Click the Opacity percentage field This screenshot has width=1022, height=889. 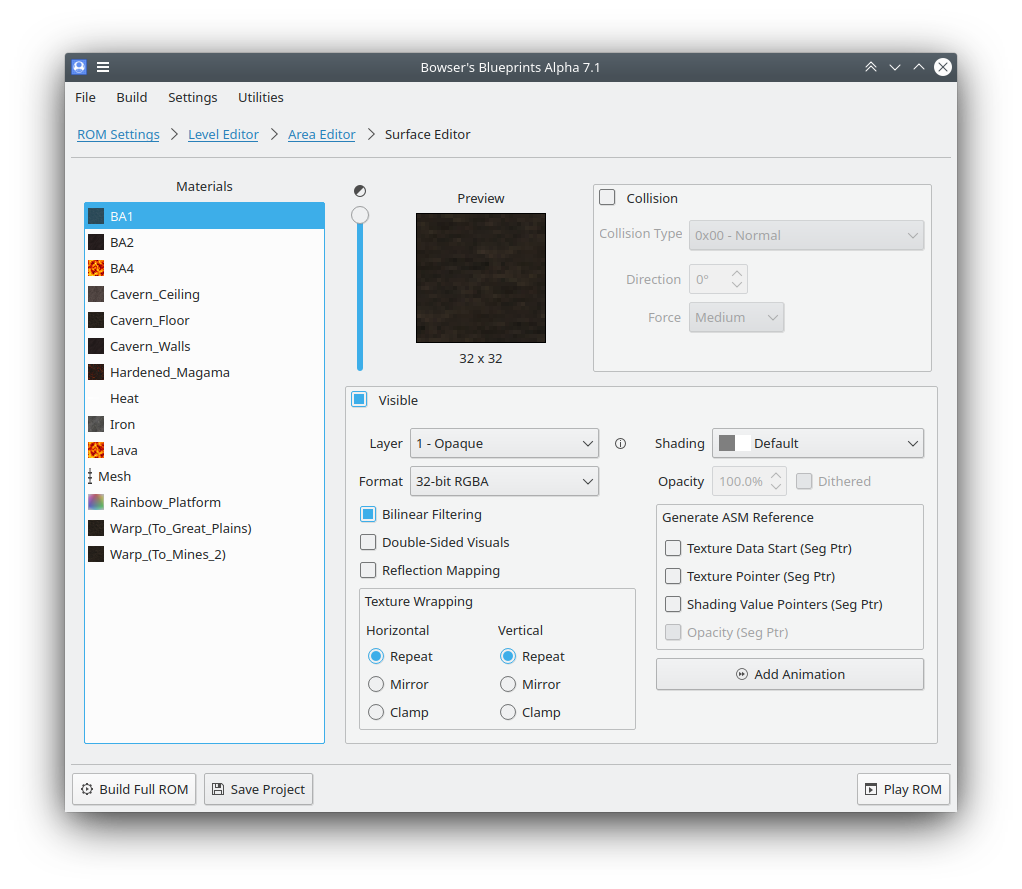[750, 482]
